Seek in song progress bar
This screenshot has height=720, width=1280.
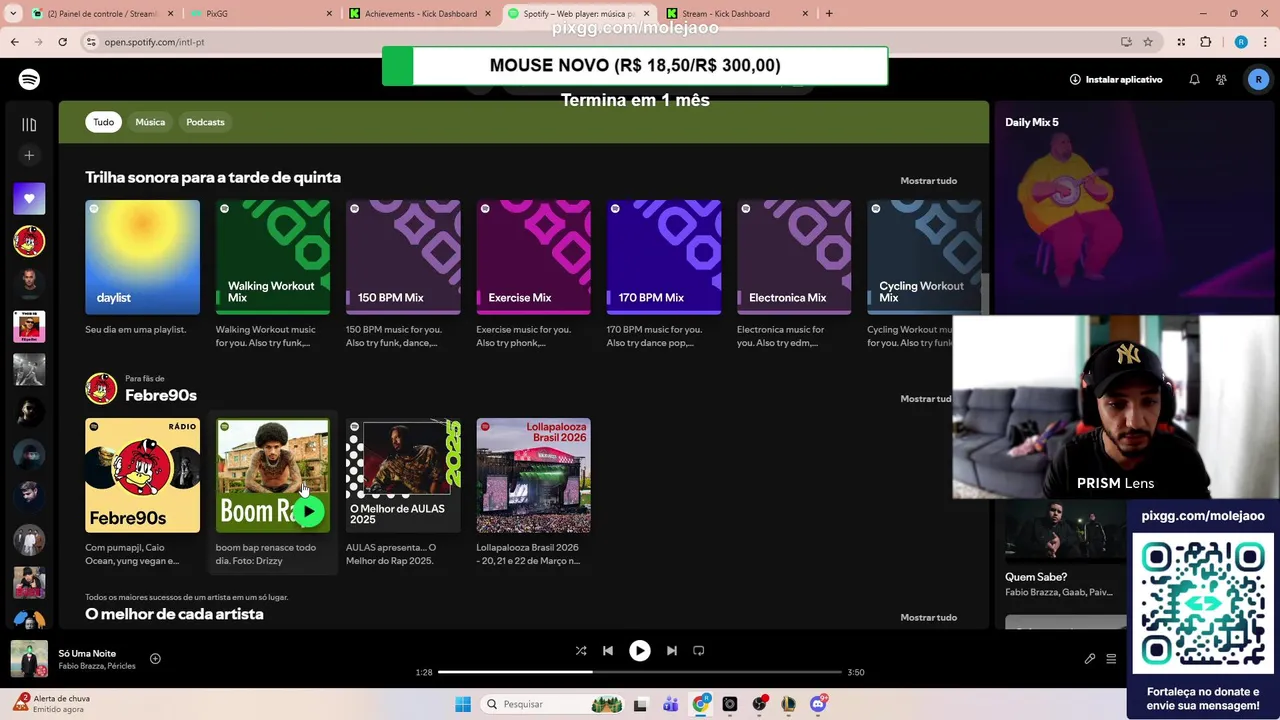pyautogui.click(x=640, y=672)
